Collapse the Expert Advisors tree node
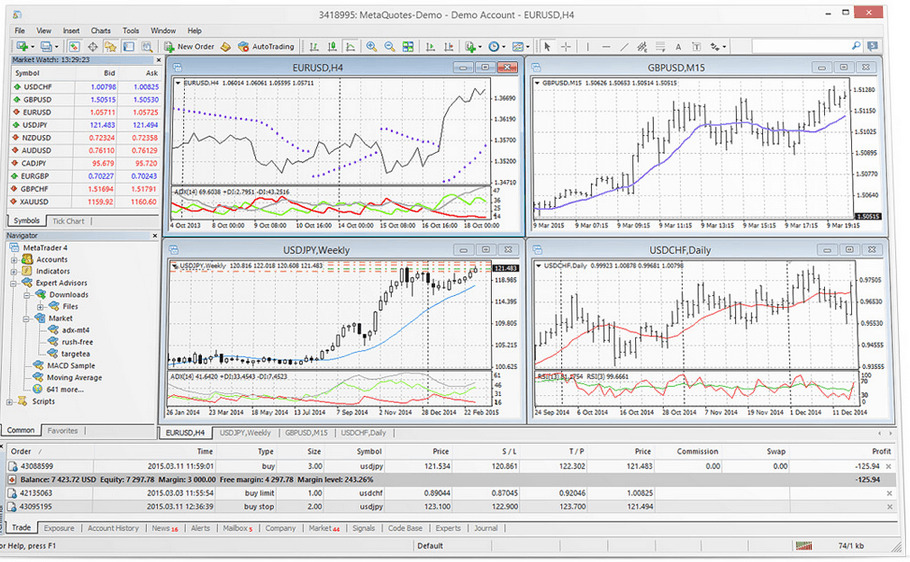This screenshot has height=562, width=910. [14, 283]
